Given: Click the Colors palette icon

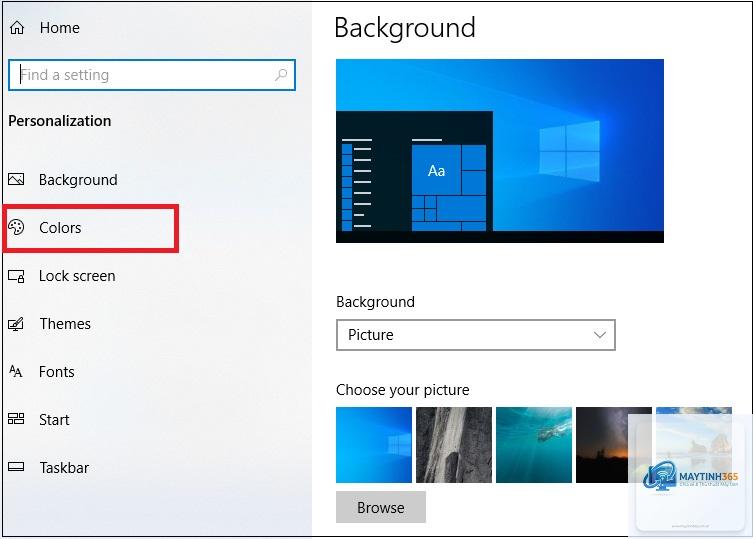Looking at the screenshot, I should point(16,227).
